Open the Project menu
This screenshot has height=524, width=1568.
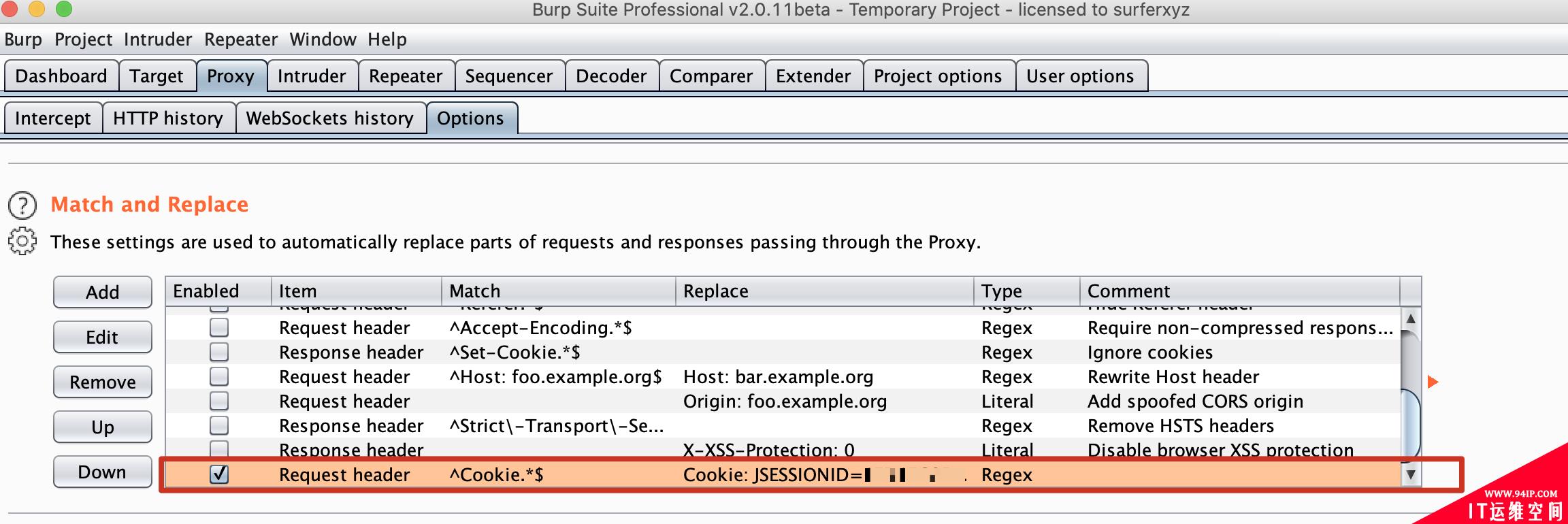(84, 39)
